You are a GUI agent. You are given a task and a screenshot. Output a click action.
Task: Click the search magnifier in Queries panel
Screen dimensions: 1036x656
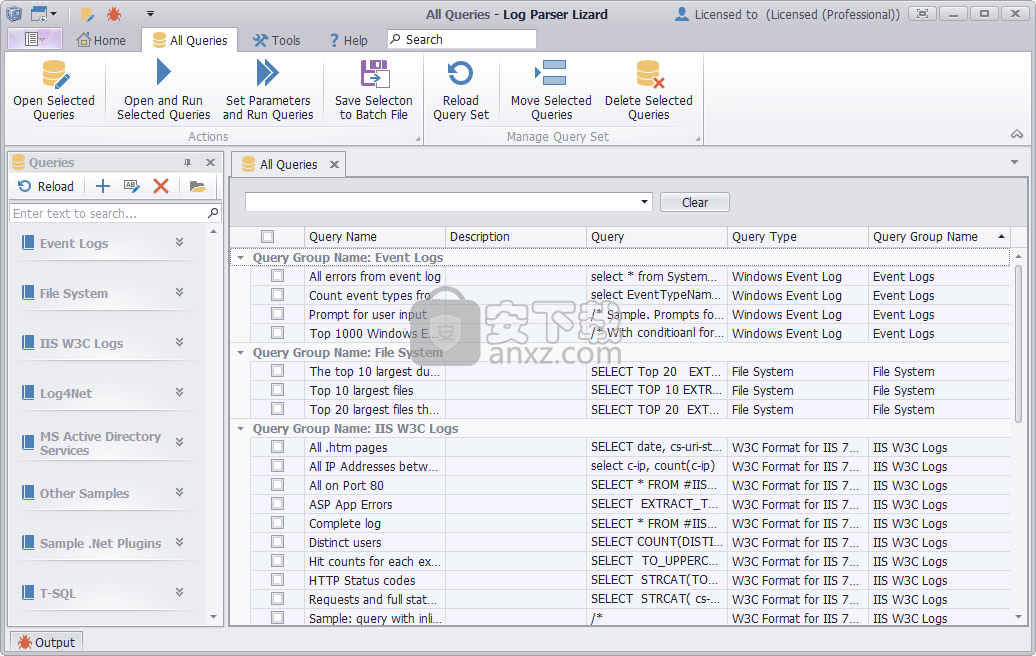click(213, 213)
